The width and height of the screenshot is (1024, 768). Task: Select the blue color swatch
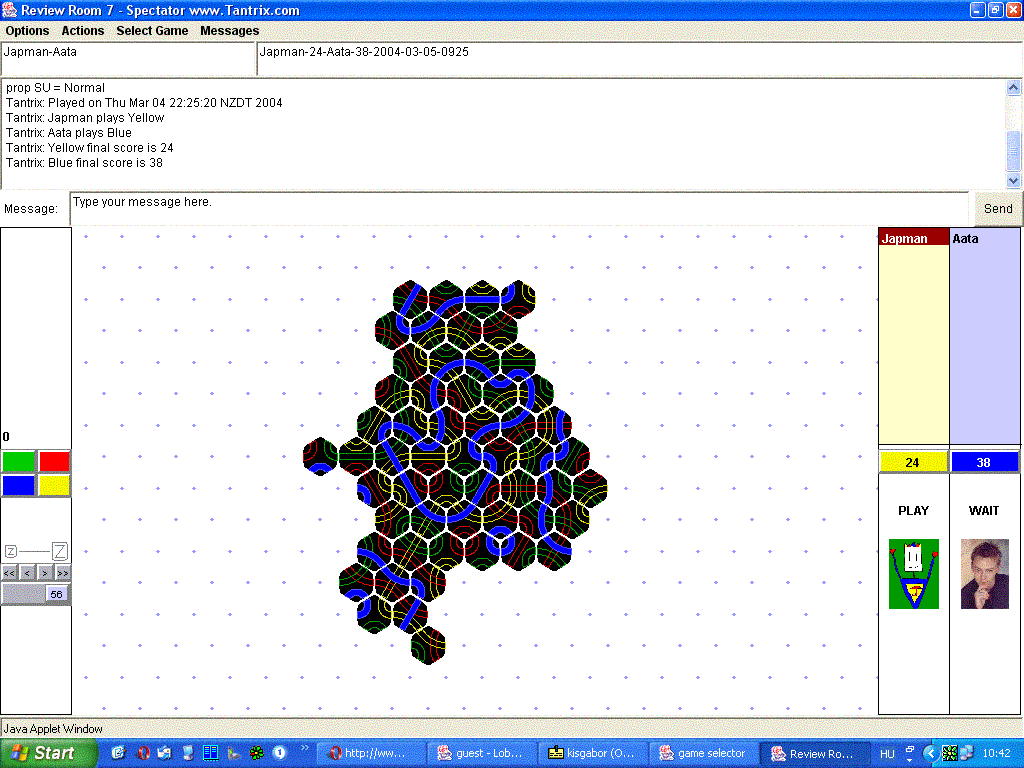(x=18, y=485)
